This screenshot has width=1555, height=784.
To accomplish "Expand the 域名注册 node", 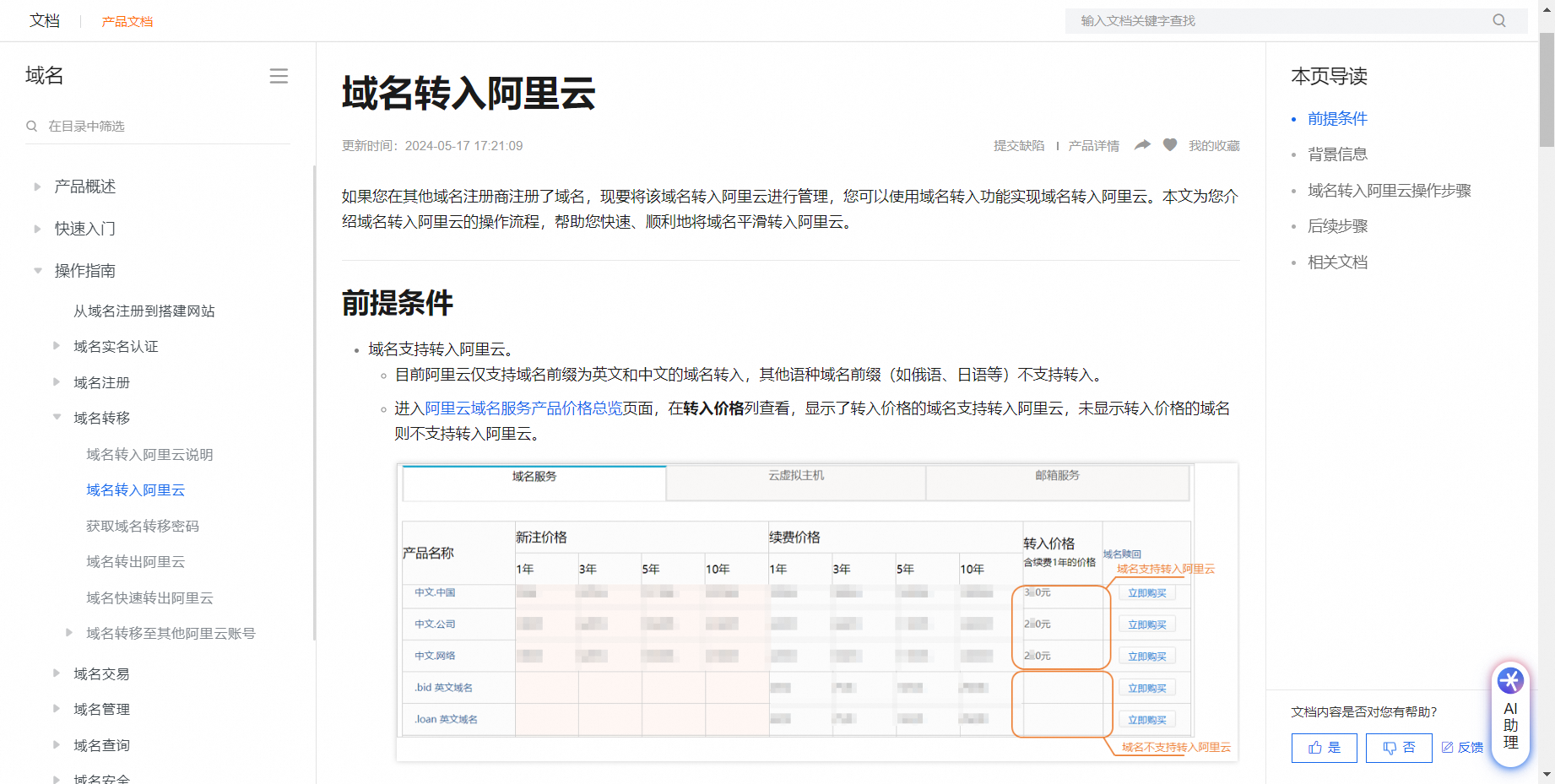I will coord(57,382).
